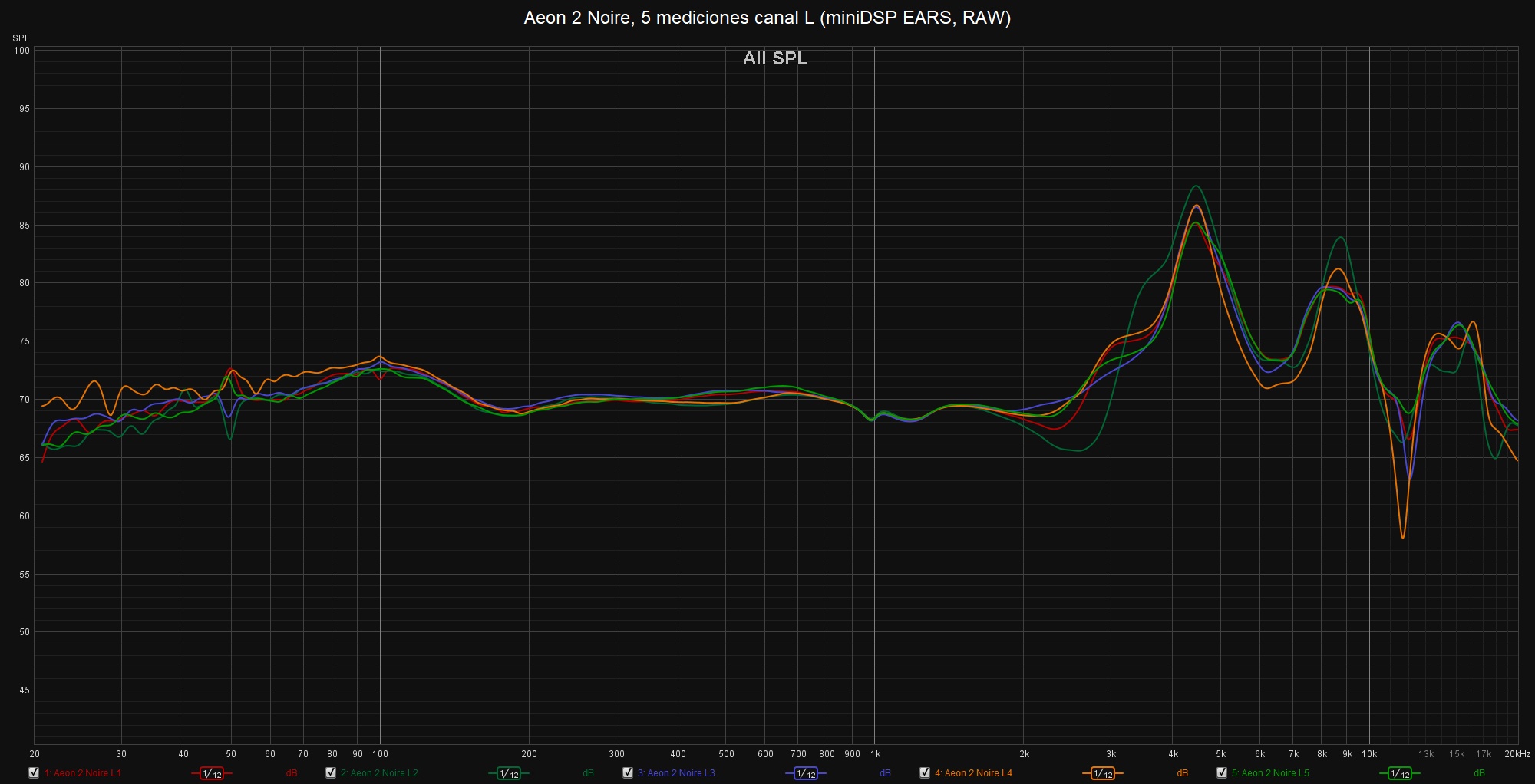Click the 20kHz label on frequency axis
This screenshot has width=1535, height=784.
click(1517, 754)
